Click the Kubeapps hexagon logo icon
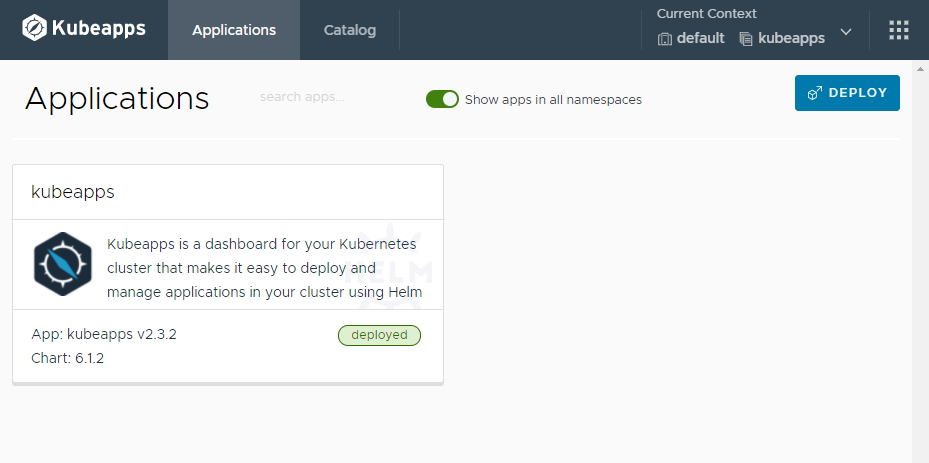 coord(34,29)
